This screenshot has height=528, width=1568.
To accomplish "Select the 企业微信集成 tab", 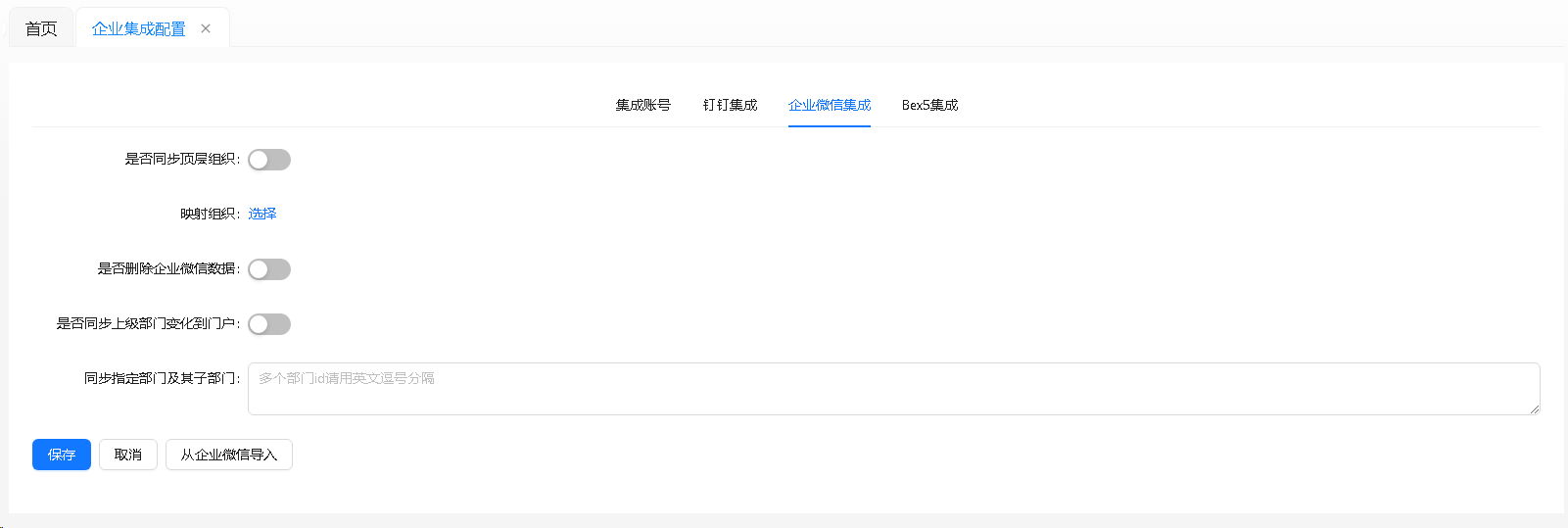I will [830, 105].
